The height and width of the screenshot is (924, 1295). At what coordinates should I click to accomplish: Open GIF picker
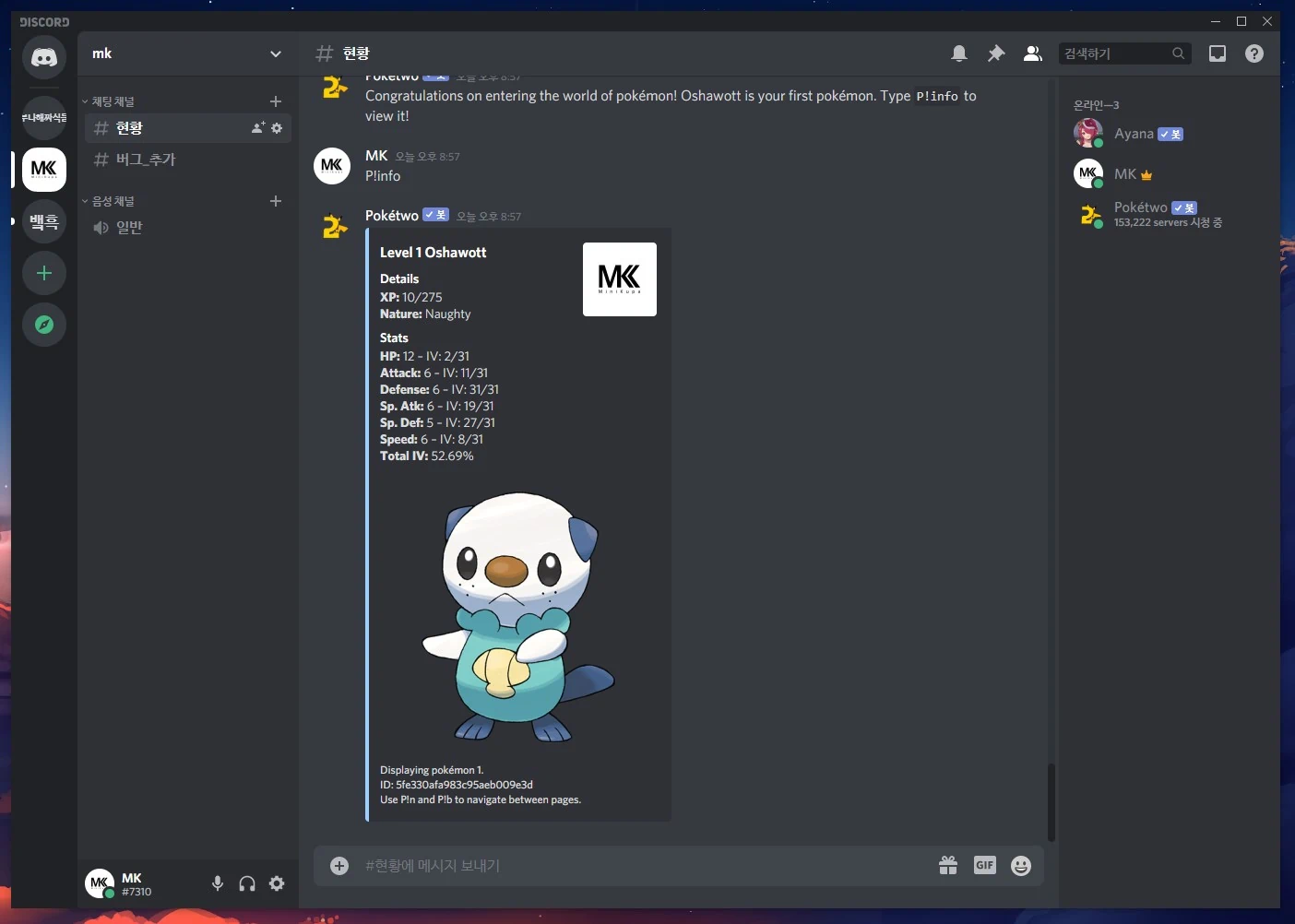coord(985,866)
